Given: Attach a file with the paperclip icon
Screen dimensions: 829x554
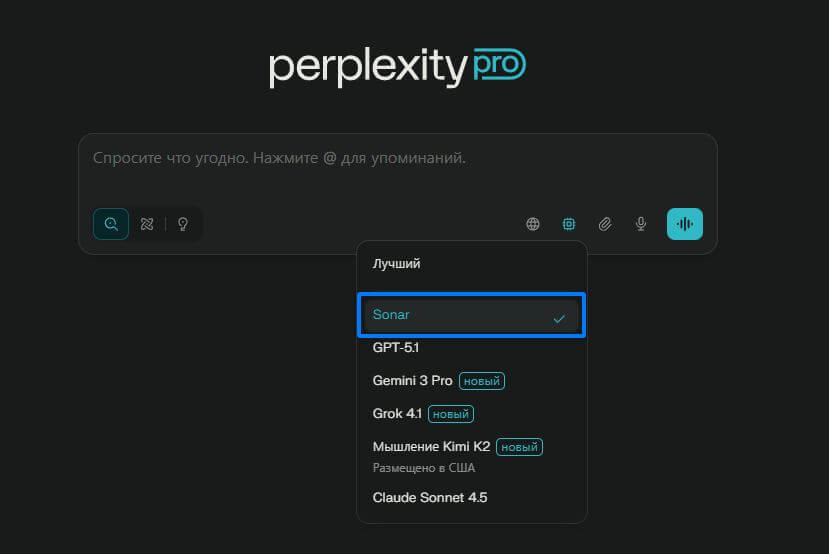Looking at the screenshot, I should (x=605, y=224).
